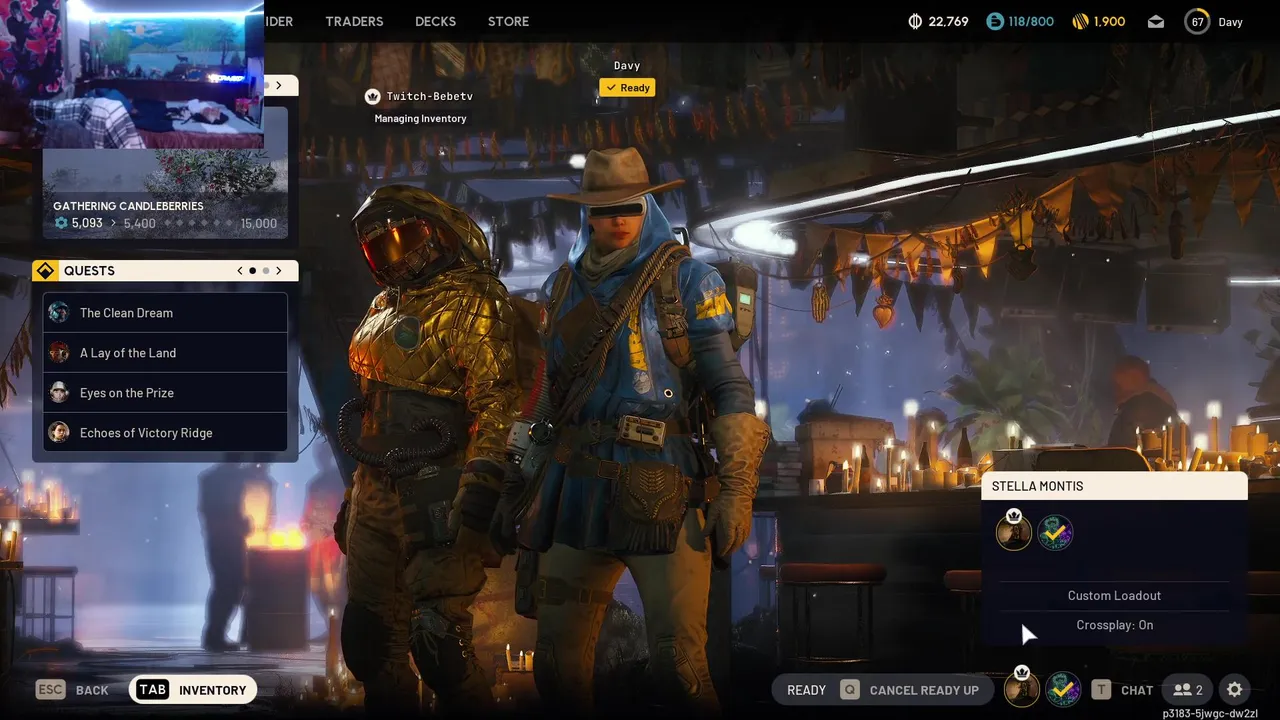Click the Managing Inventory status text

(x=420, y=118)
